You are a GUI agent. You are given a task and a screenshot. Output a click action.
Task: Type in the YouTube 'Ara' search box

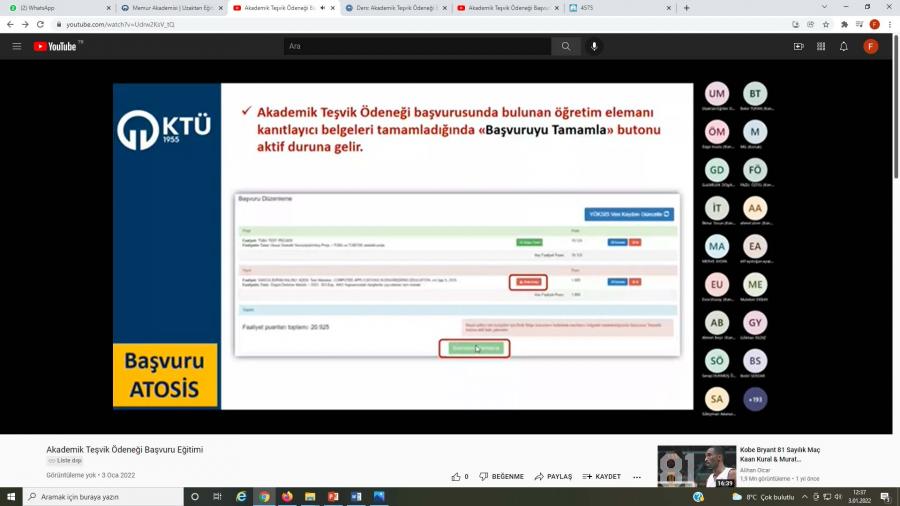pos(415,46)
